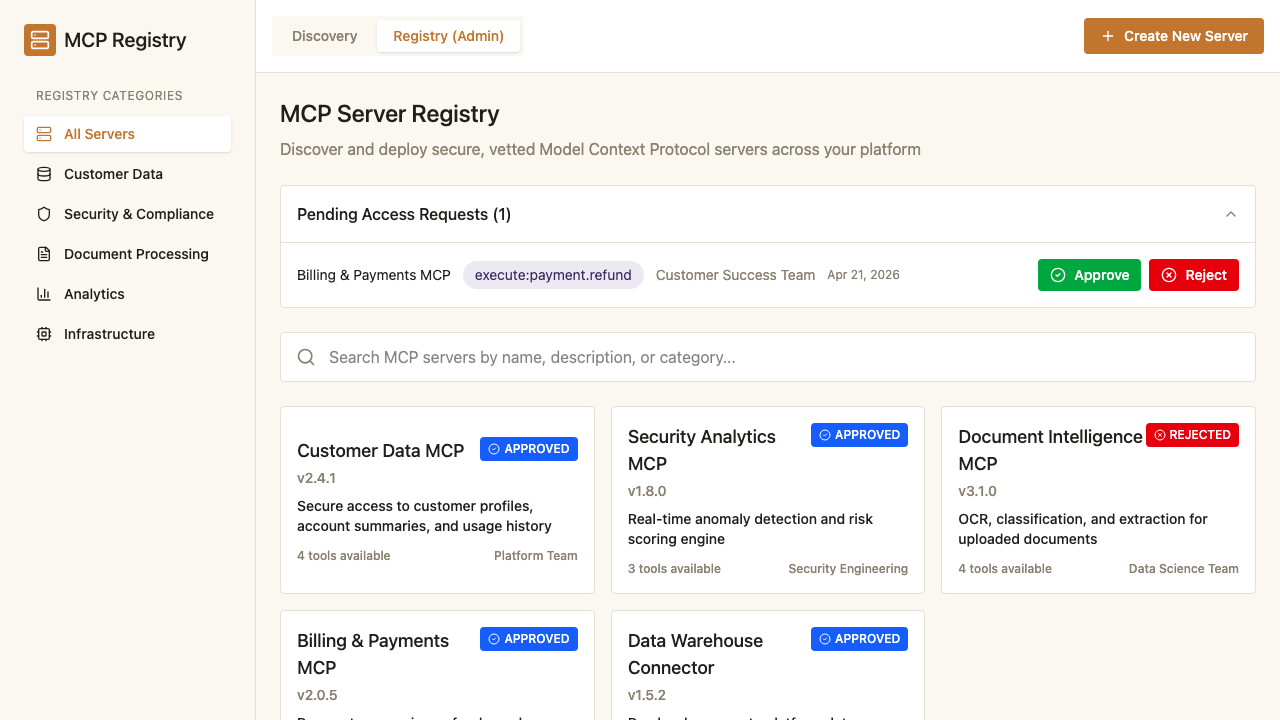The width and height of the screenshot is (1280, 720).
Task: Open the Document Intelligence MCP card title
Action: click(1050, 450)
